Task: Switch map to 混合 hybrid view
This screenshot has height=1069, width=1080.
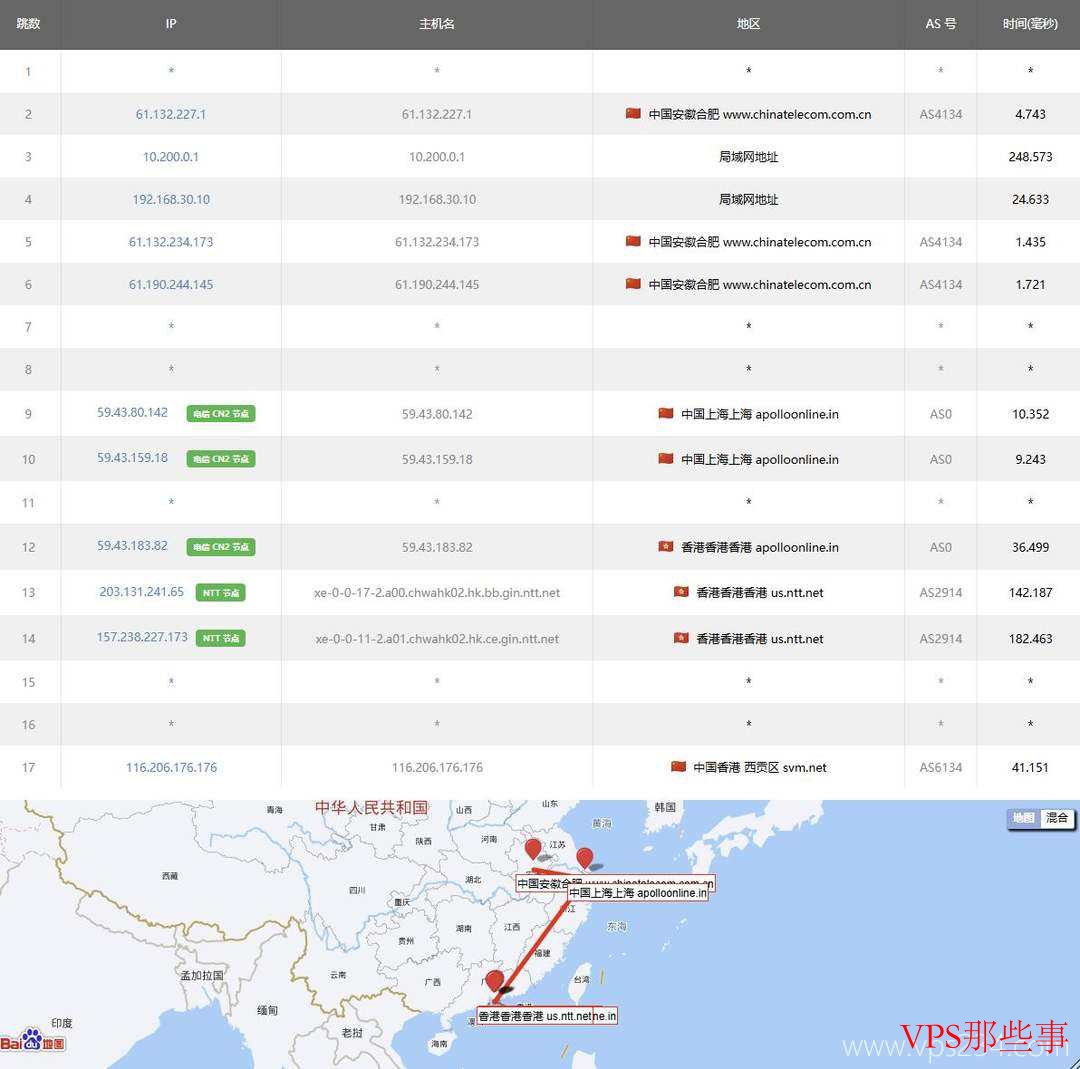Action: click(x=1057, y=818)
